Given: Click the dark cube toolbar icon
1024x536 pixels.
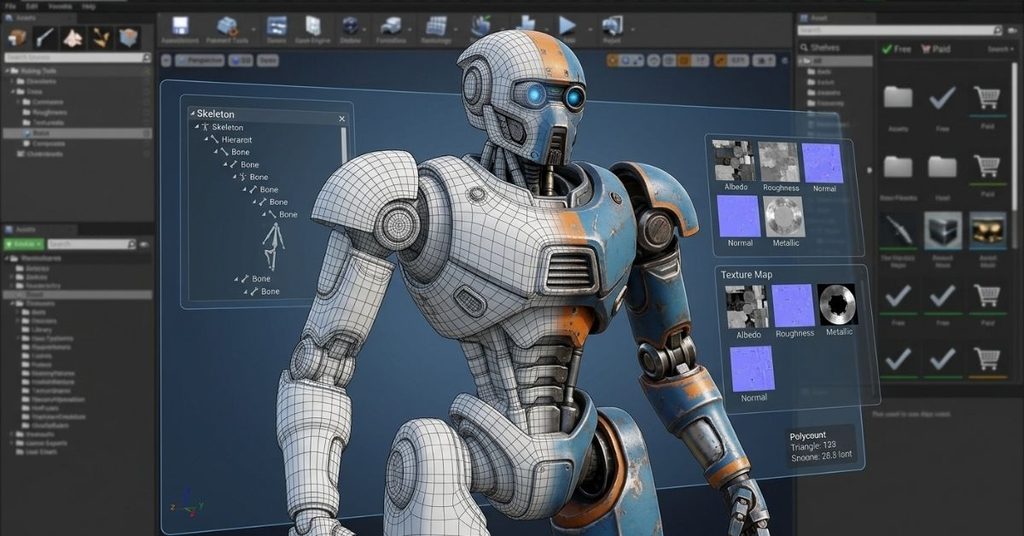Looking at the screenshot, I should click(351, 26).
